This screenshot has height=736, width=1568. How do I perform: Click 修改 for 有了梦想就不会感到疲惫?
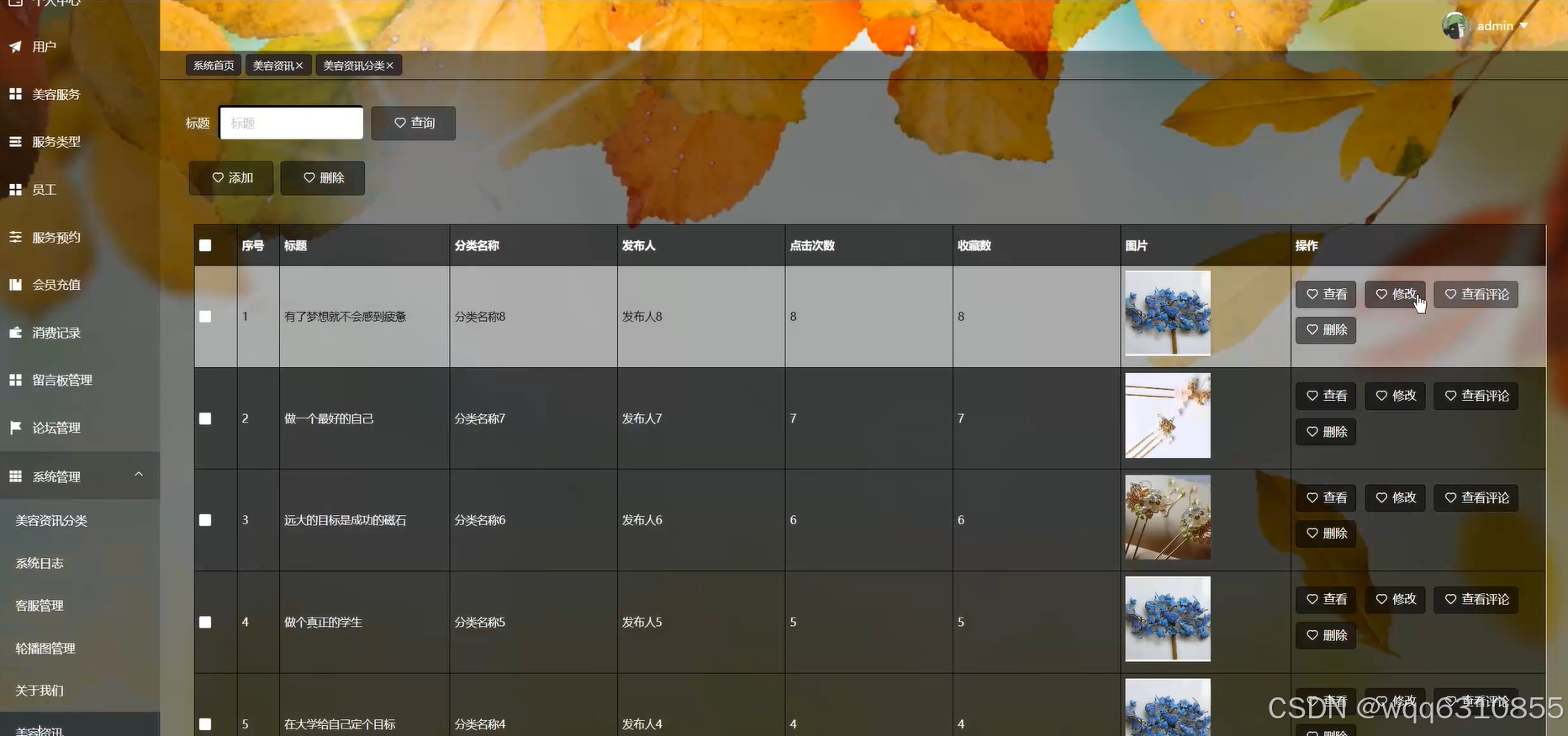(1395, 294)
